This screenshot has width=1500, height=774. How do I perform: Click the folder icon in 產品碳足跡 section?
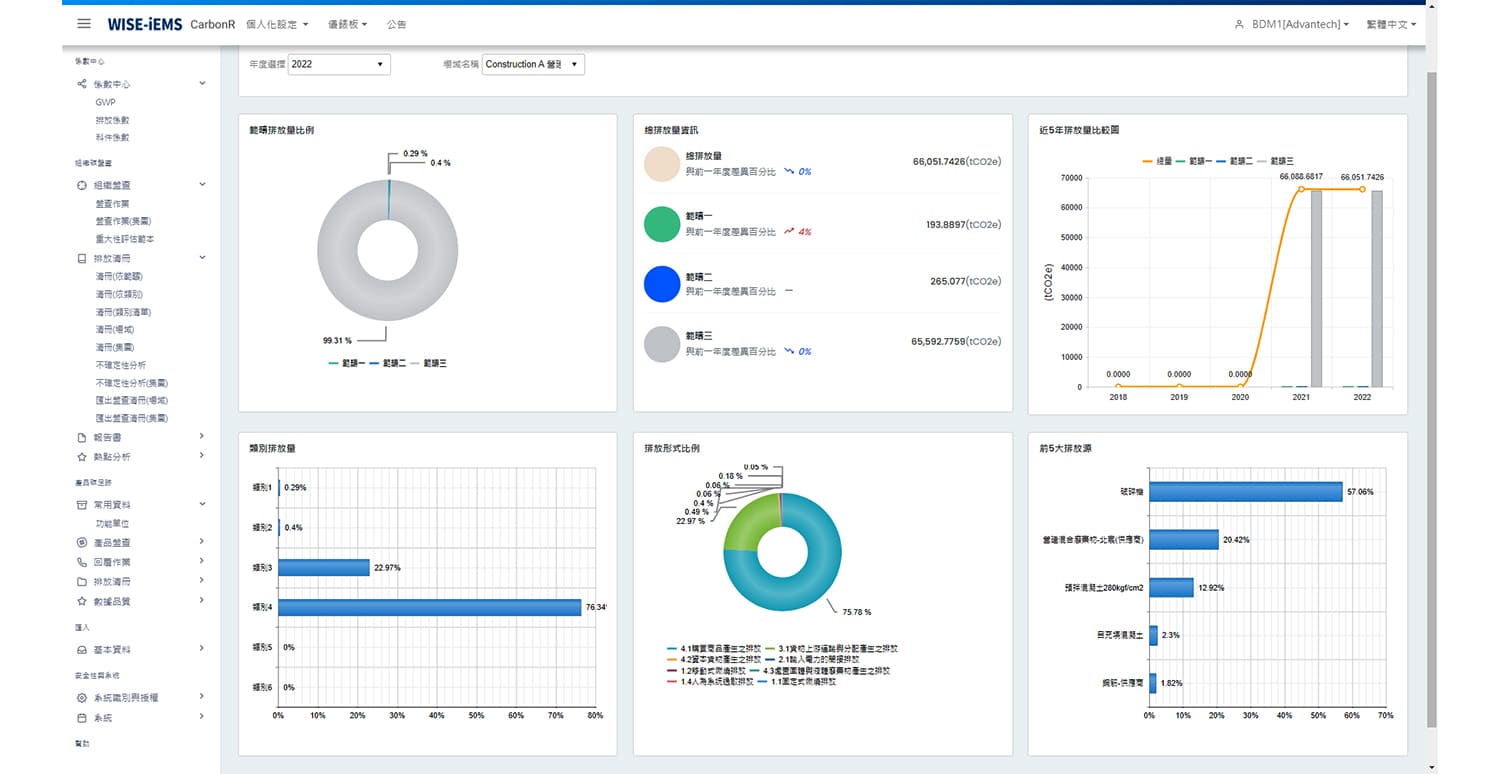pos(82,581)
